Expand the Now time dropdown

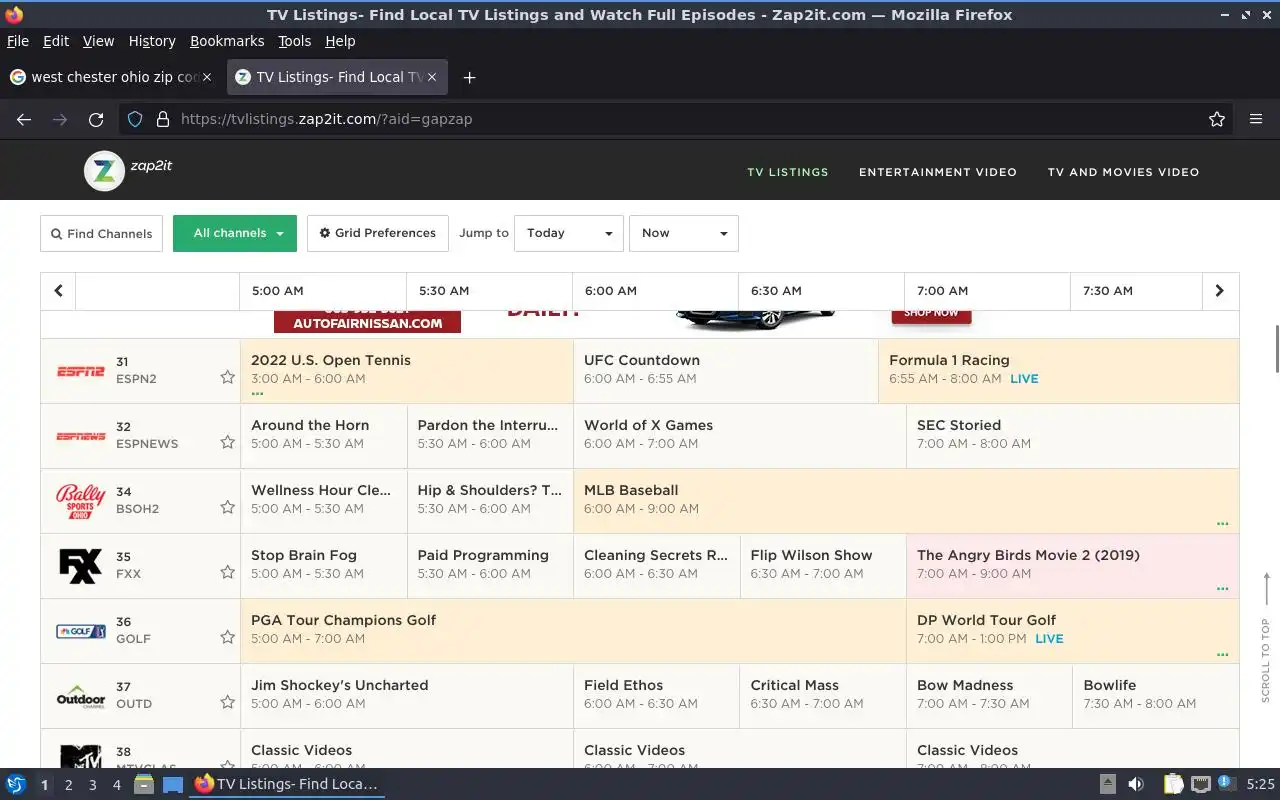684,233
